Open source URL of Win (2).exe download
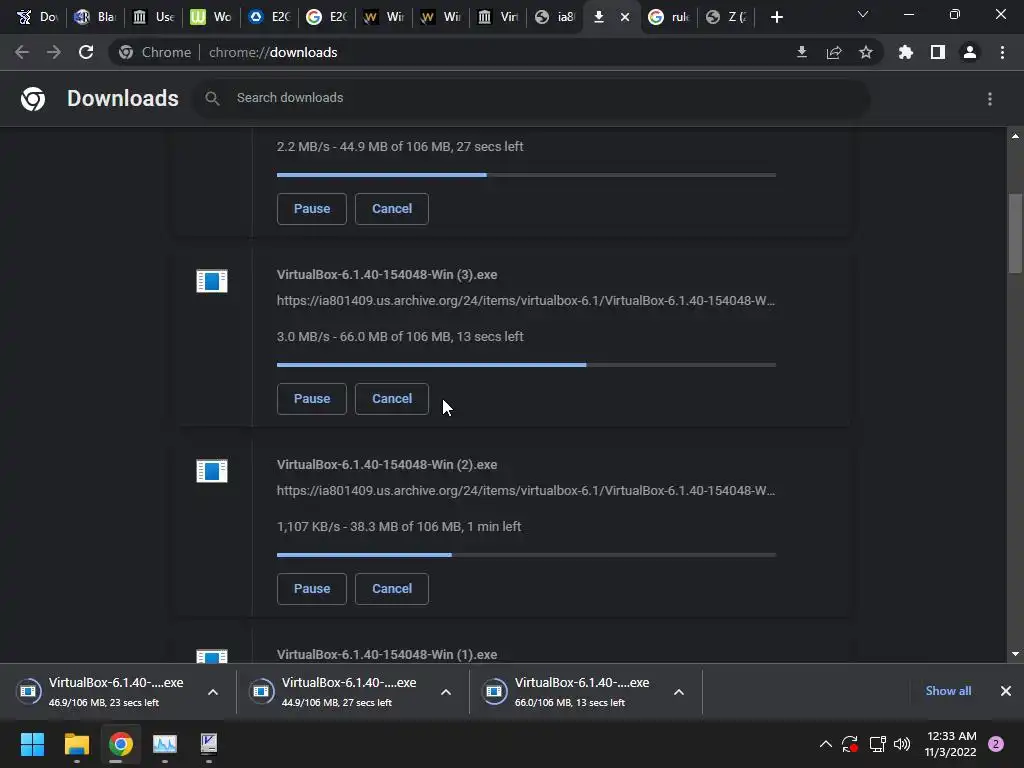This screenshot has width=1024, height=768. 526,491
